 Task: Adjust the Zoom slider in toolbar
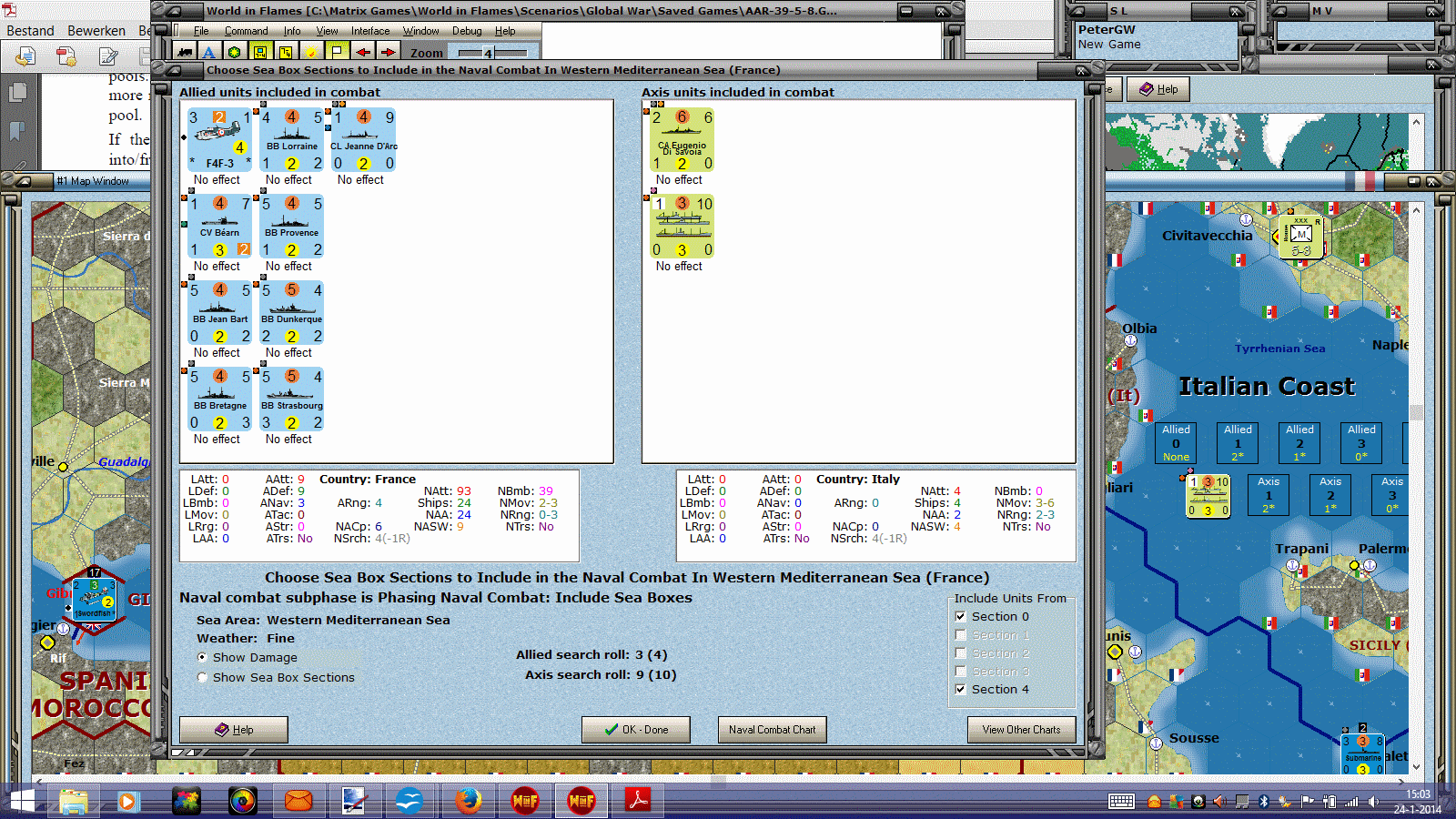(488, 53)
